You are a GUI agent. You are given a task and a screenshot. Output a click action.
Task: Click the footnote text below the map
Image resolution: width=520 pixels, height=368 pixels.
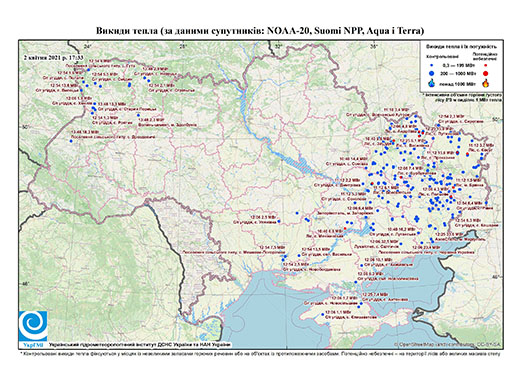click(260, 353)
